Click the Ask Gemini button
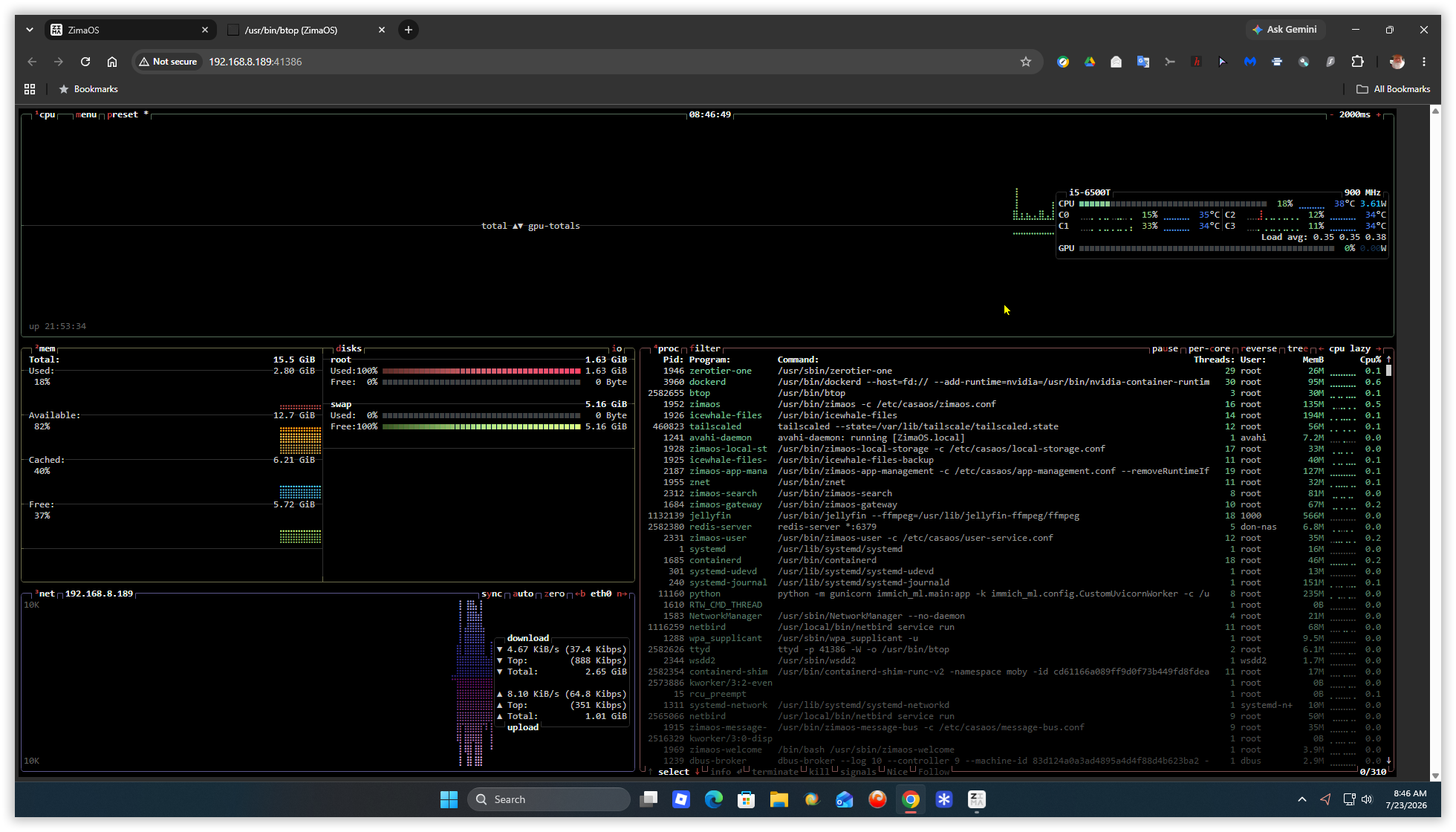1456x832 pixels. coord(1284,30)
